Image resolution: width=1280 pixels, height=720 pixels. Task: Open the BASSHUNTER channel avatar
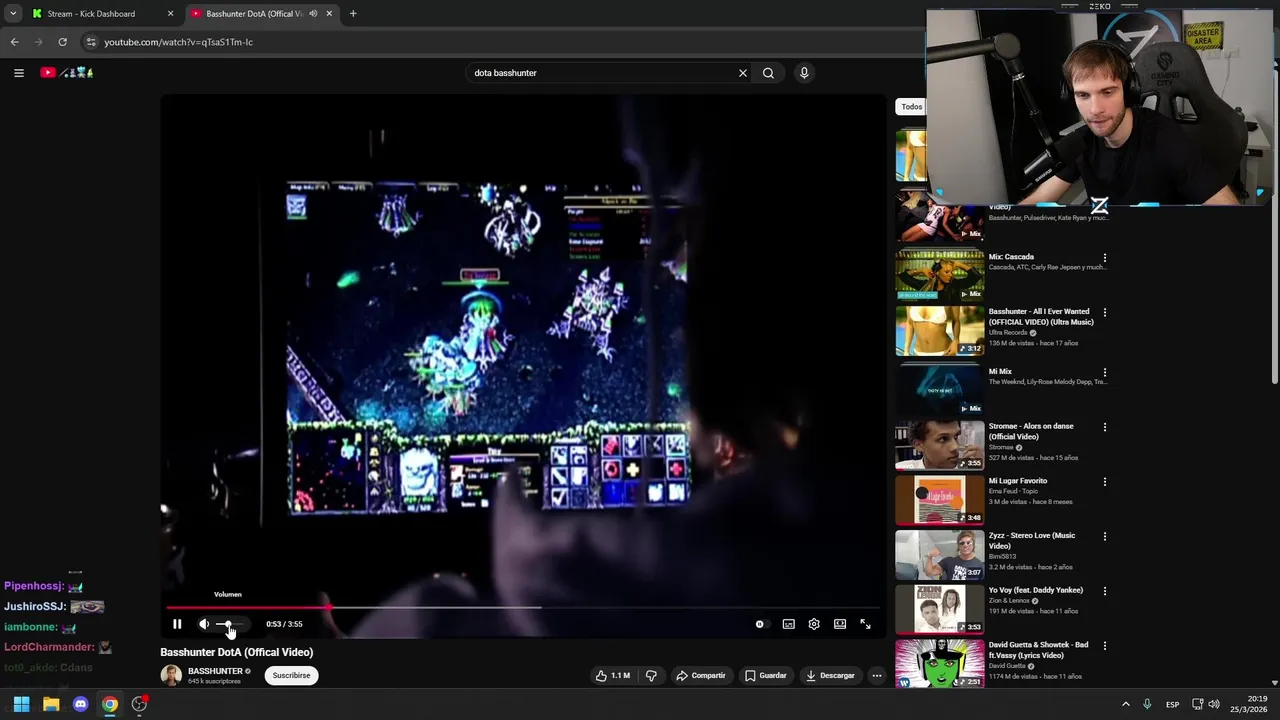[x=171, y=675]
